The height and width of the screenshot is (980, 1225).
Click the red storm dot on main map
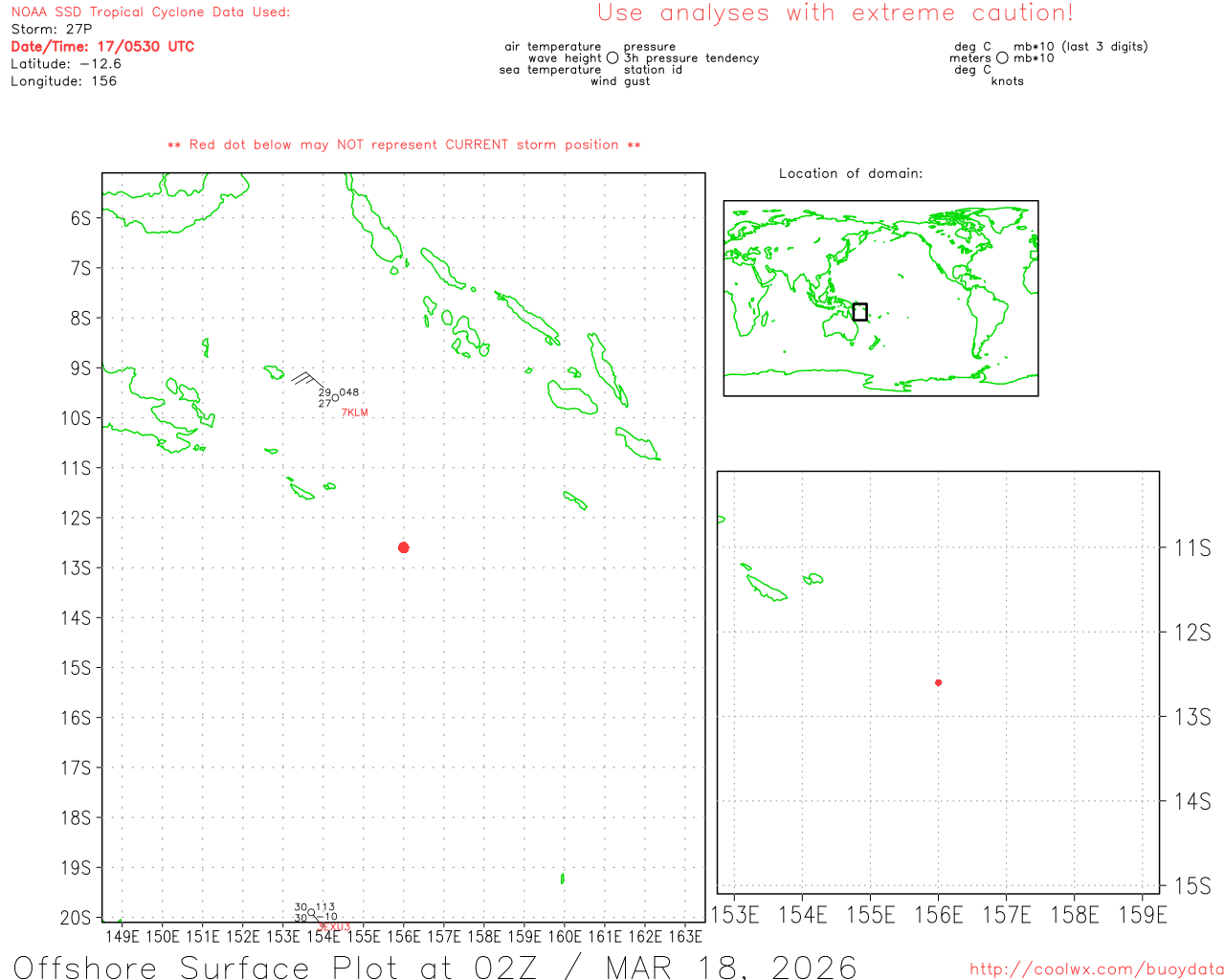click(x=404, y=547)
